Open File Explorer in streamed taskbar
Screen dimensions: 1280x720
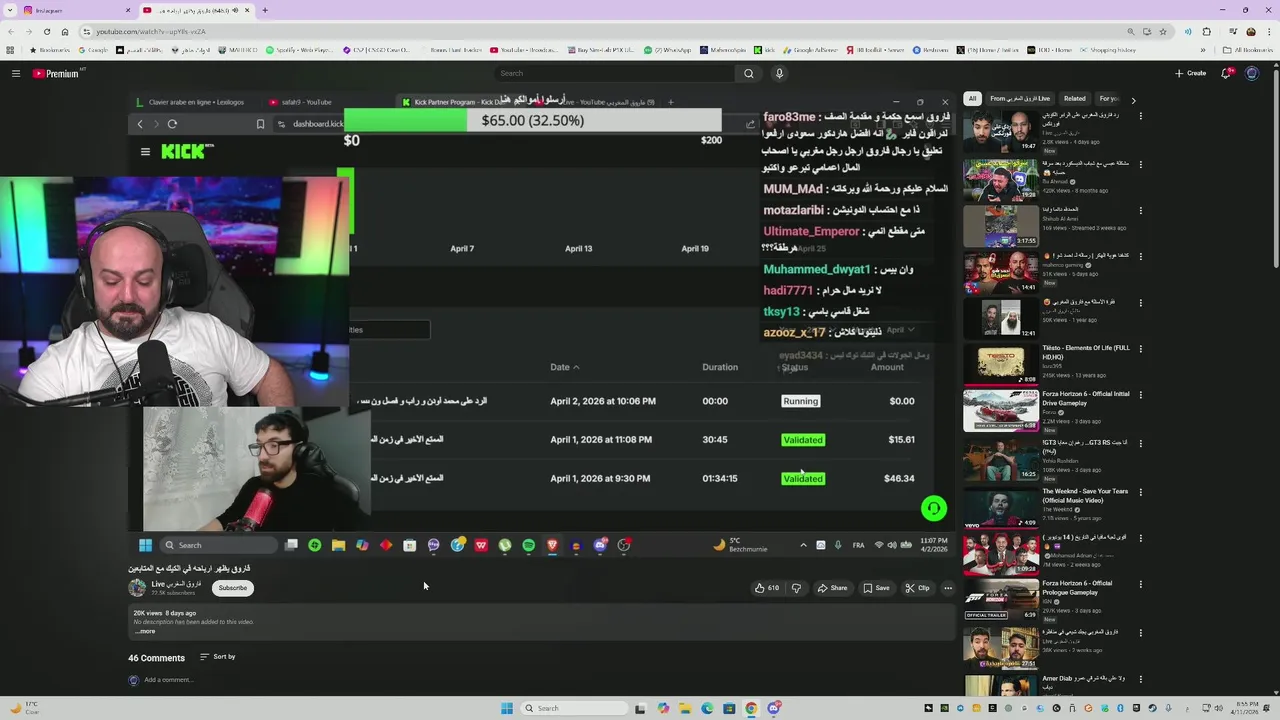[x=338, y=545]
